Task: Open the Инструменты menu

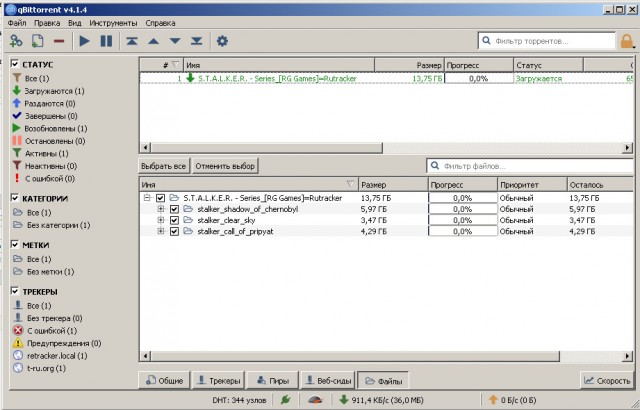Action: tap(113, 23)
